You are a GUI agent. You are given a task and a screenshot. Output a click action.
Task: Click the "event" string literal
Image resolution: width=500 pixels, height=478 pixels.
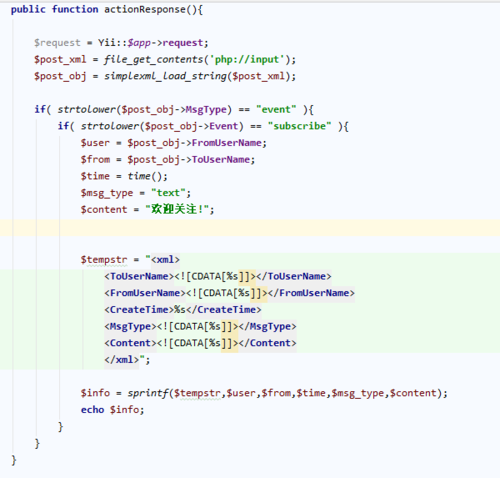tap(276, 109)
